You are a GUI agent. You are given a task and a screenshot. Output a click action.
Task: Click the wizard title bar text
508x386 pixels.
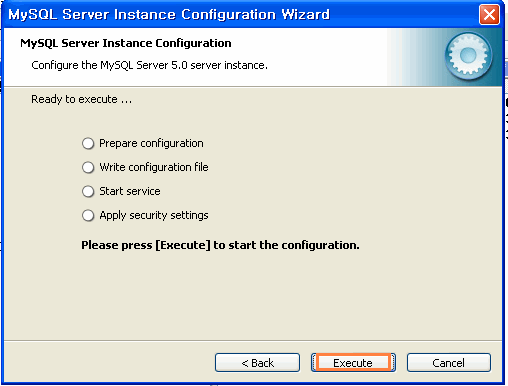(169, 15)
